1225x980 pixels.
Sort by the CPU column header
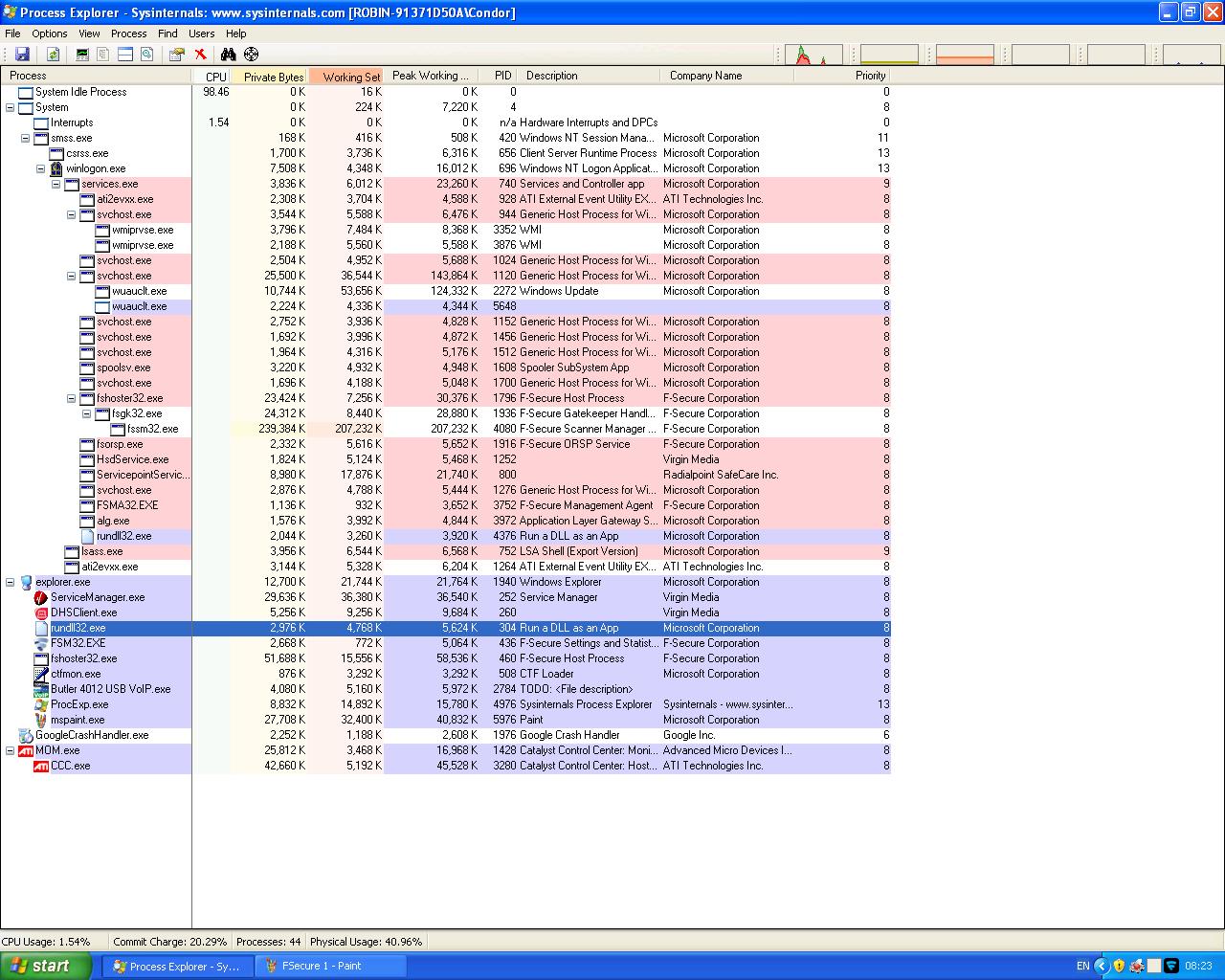212,76
